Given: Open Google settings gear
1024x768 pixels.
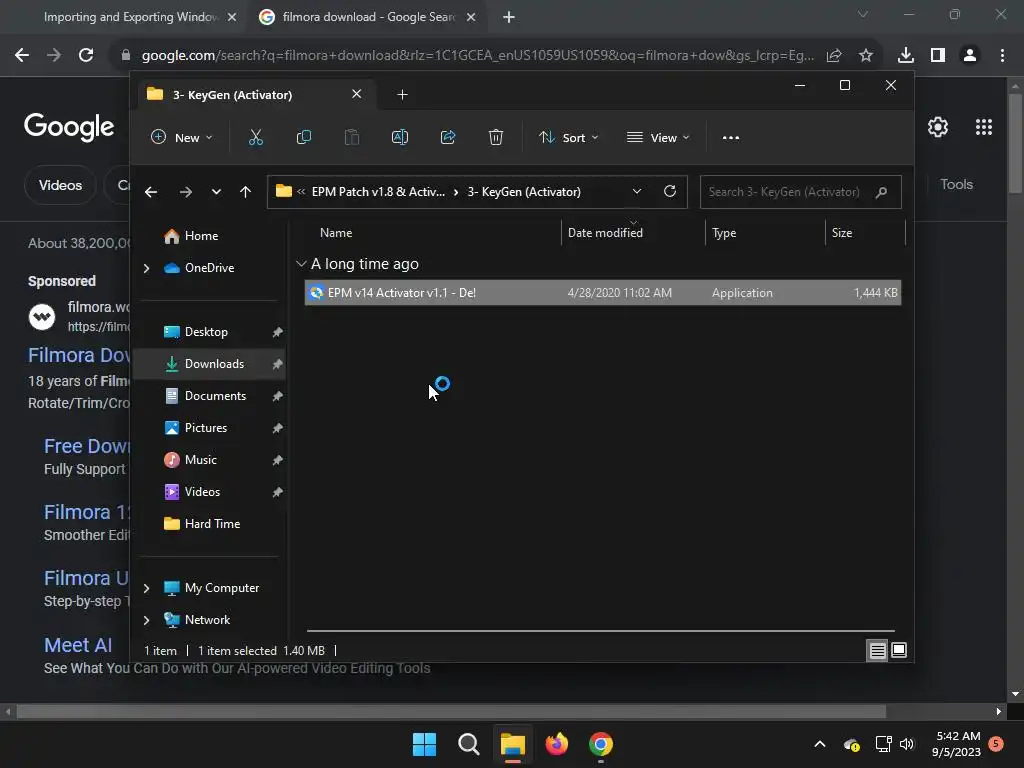Looking at the screenshot, I should click(x=938, y=127).
